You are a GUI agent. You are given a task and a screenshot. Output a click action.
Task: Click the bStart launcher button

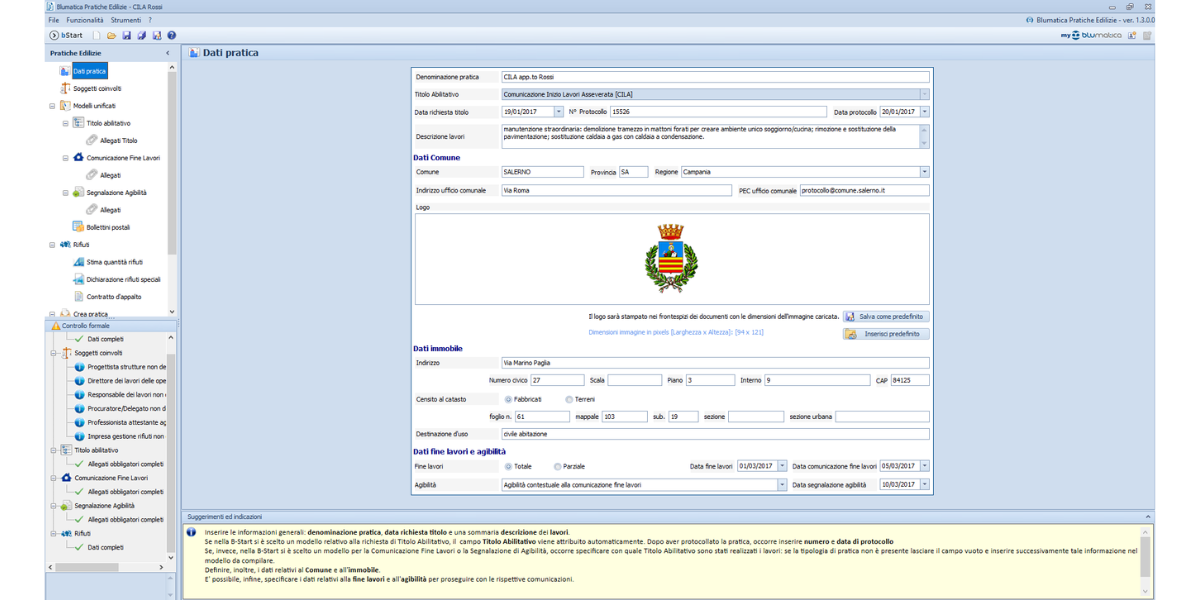pyautogui.click(x=66, y=35)
